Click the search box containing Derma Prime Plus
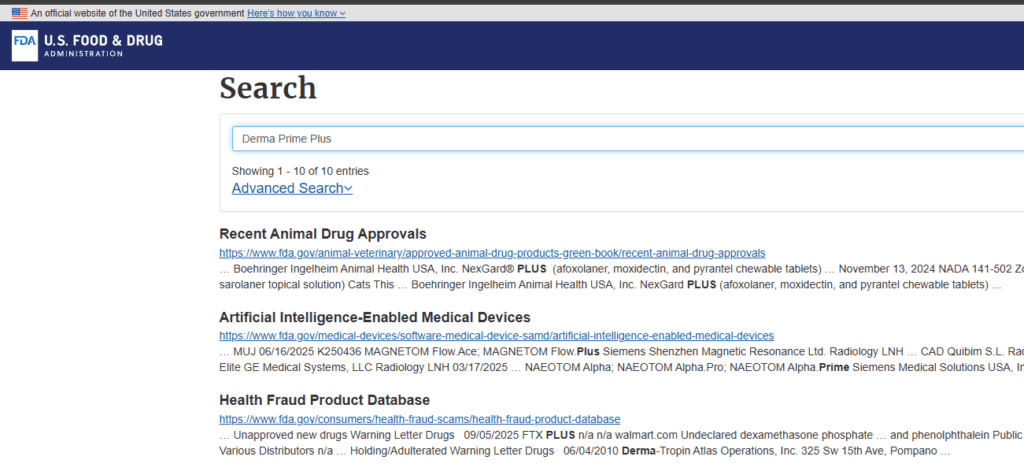The height and width of the screenshot is (475, 1024). 628,139
